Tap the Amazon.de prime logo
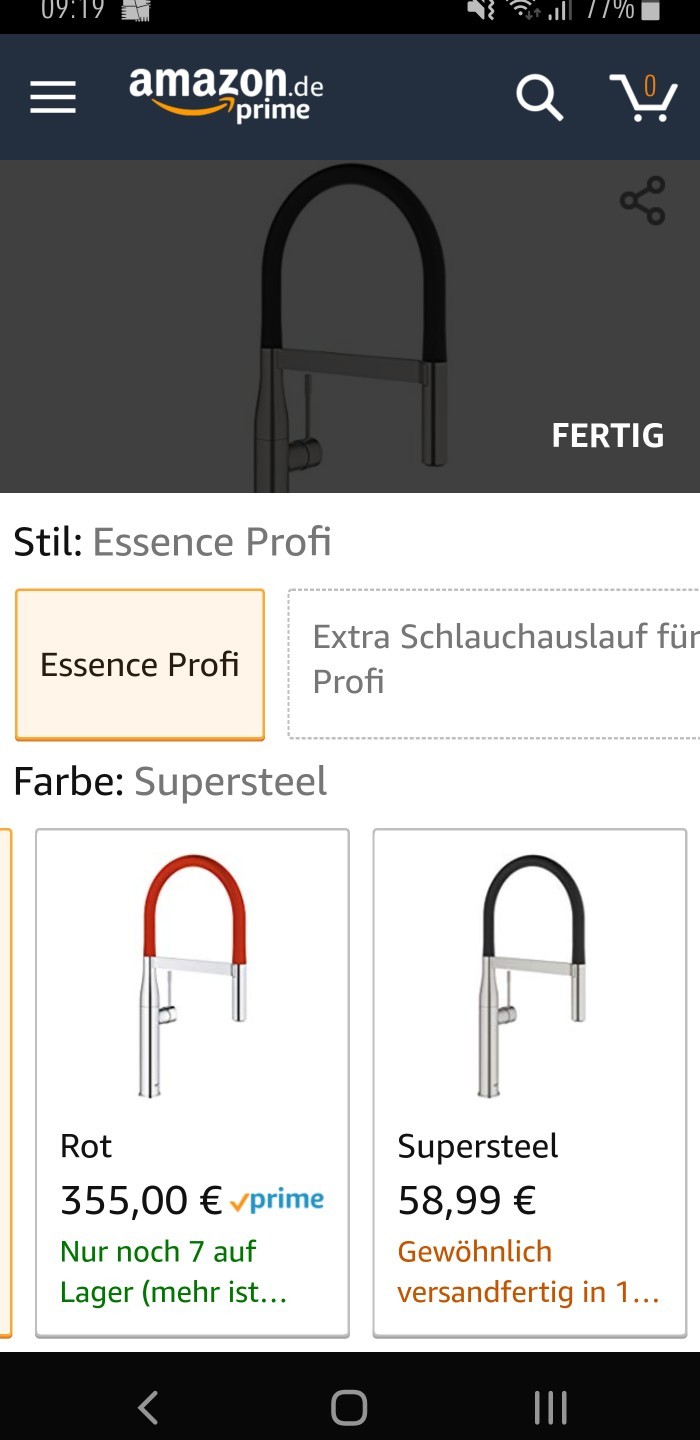Image resolution: width=700 pixels, height=1440 pixels. click(x=226, y=94)
